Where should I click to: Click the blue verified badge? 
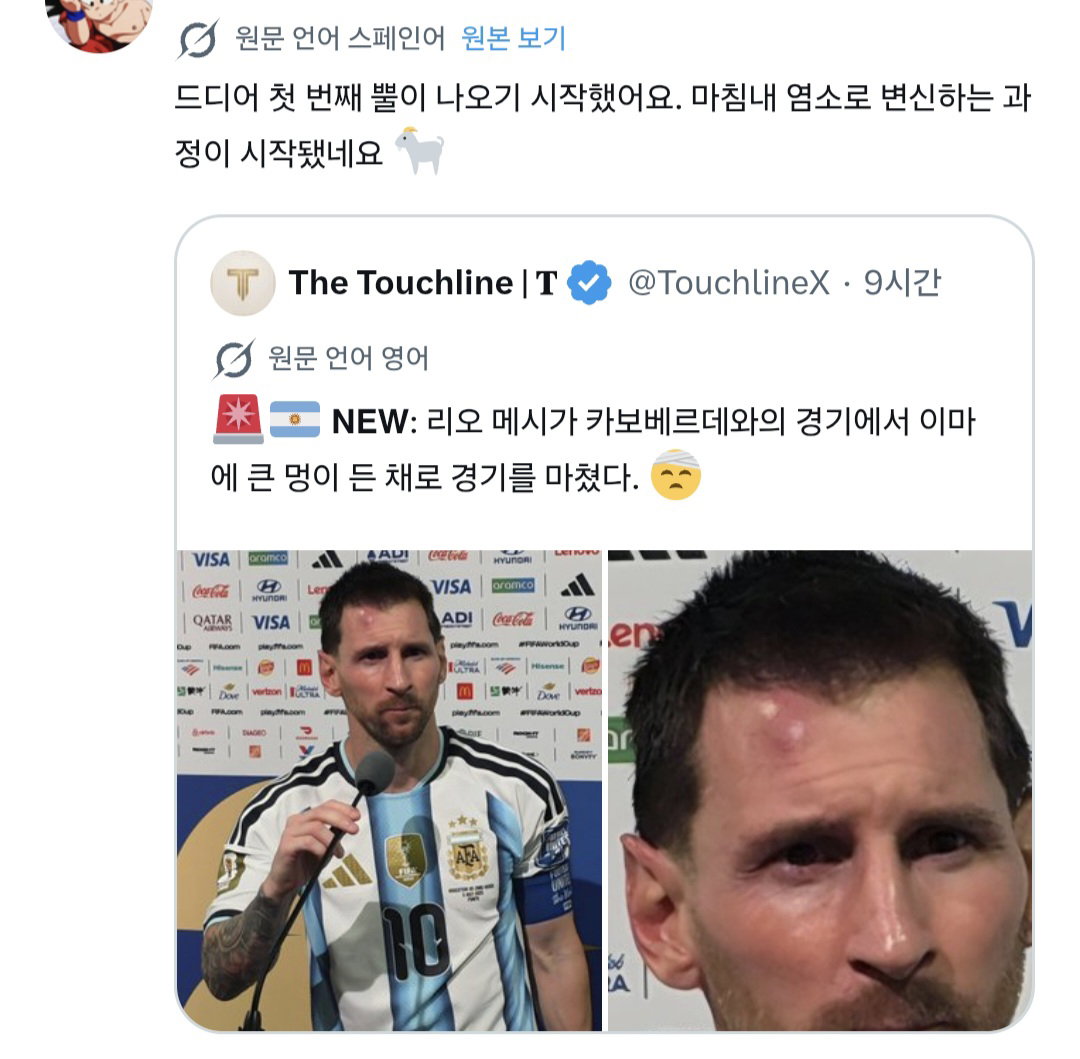coord(589,283)
